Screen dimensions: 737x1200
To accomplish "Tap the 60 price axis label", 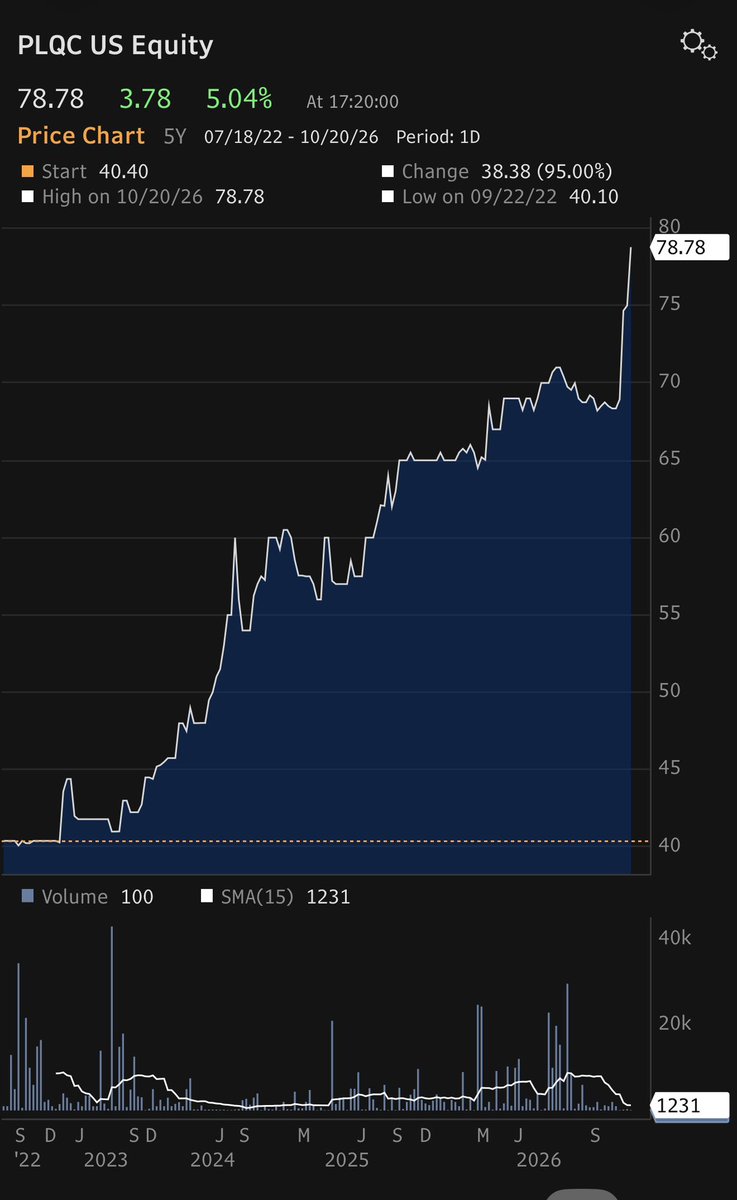I will [669, 536].
